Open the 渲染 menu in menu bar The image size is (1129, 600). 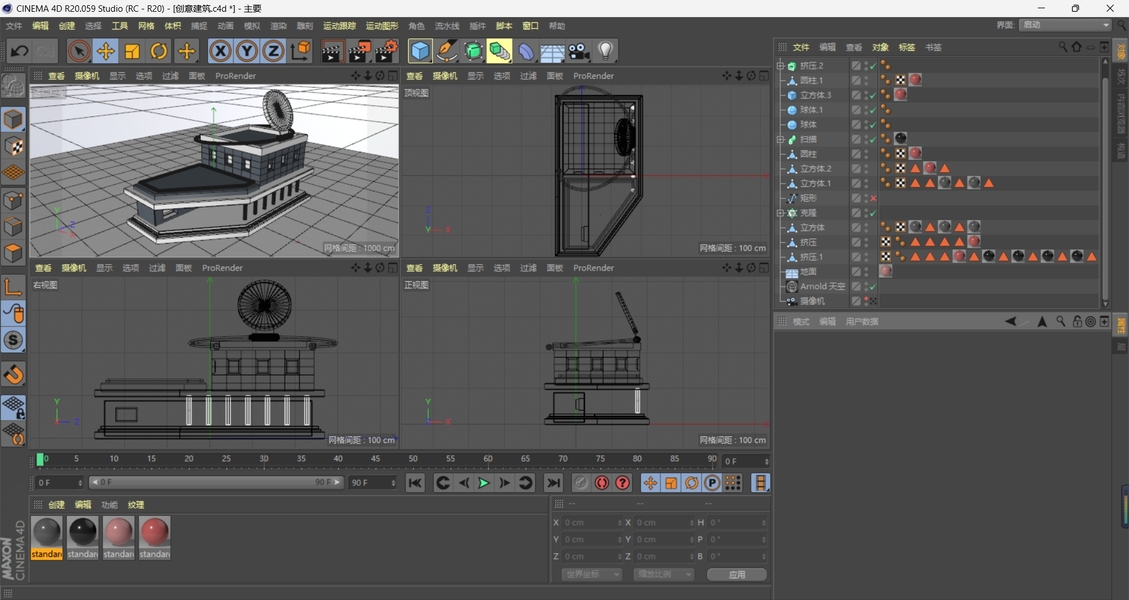tap(278, 26)
